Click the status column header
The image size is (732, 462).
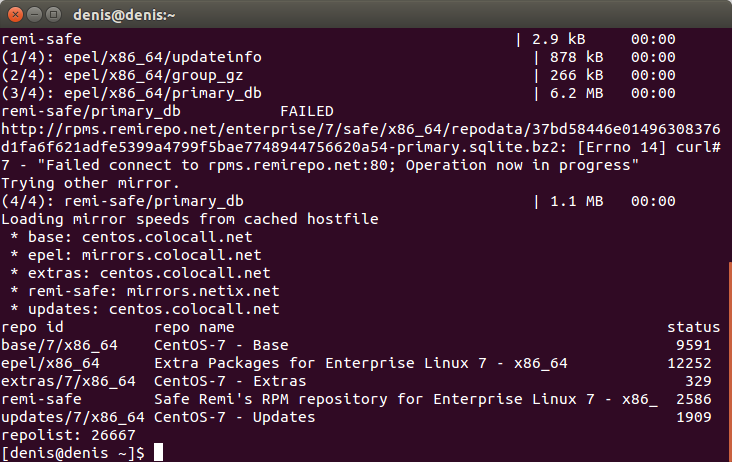click(693, 327)
